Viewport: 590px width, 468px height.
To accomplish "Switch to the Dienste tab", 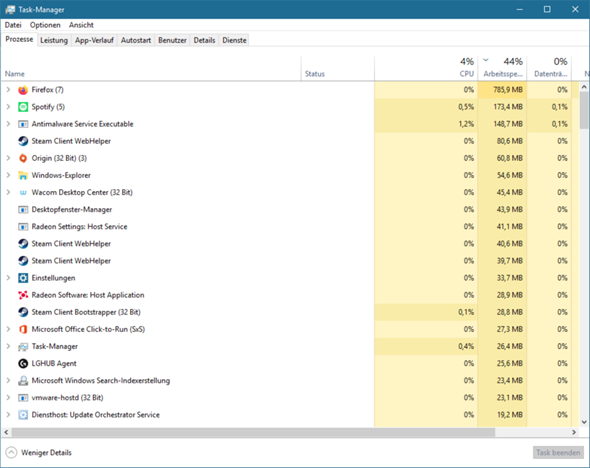I will [234, 40].
